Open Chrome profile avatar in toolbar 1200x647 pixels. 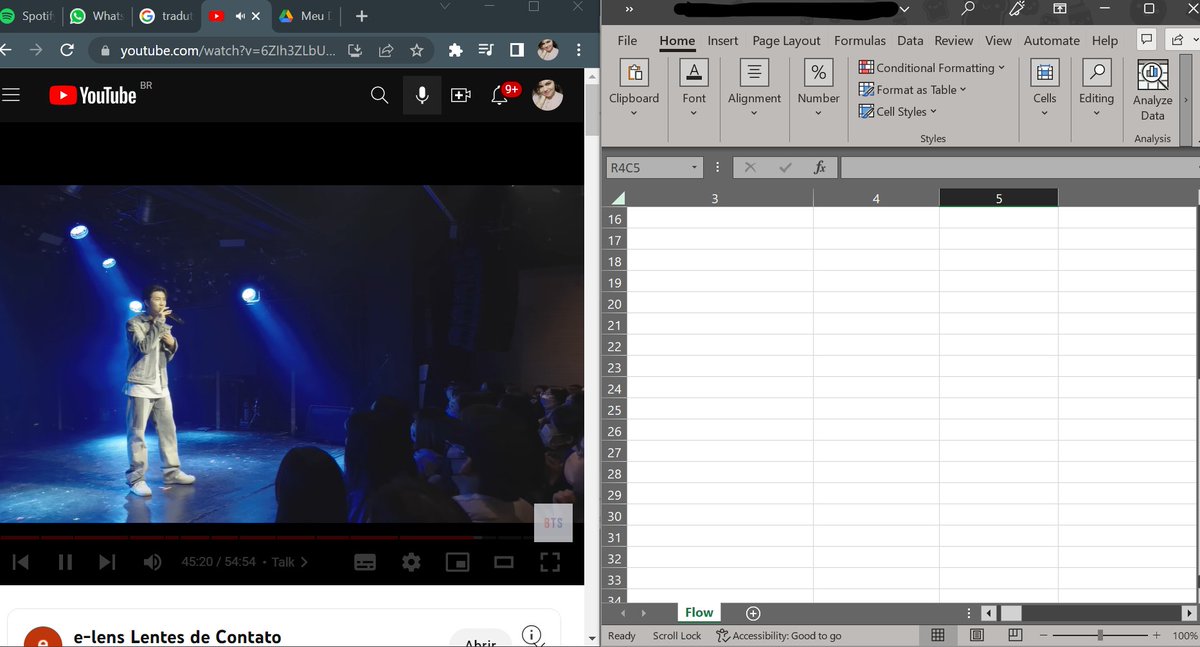[x=548, y=50]
